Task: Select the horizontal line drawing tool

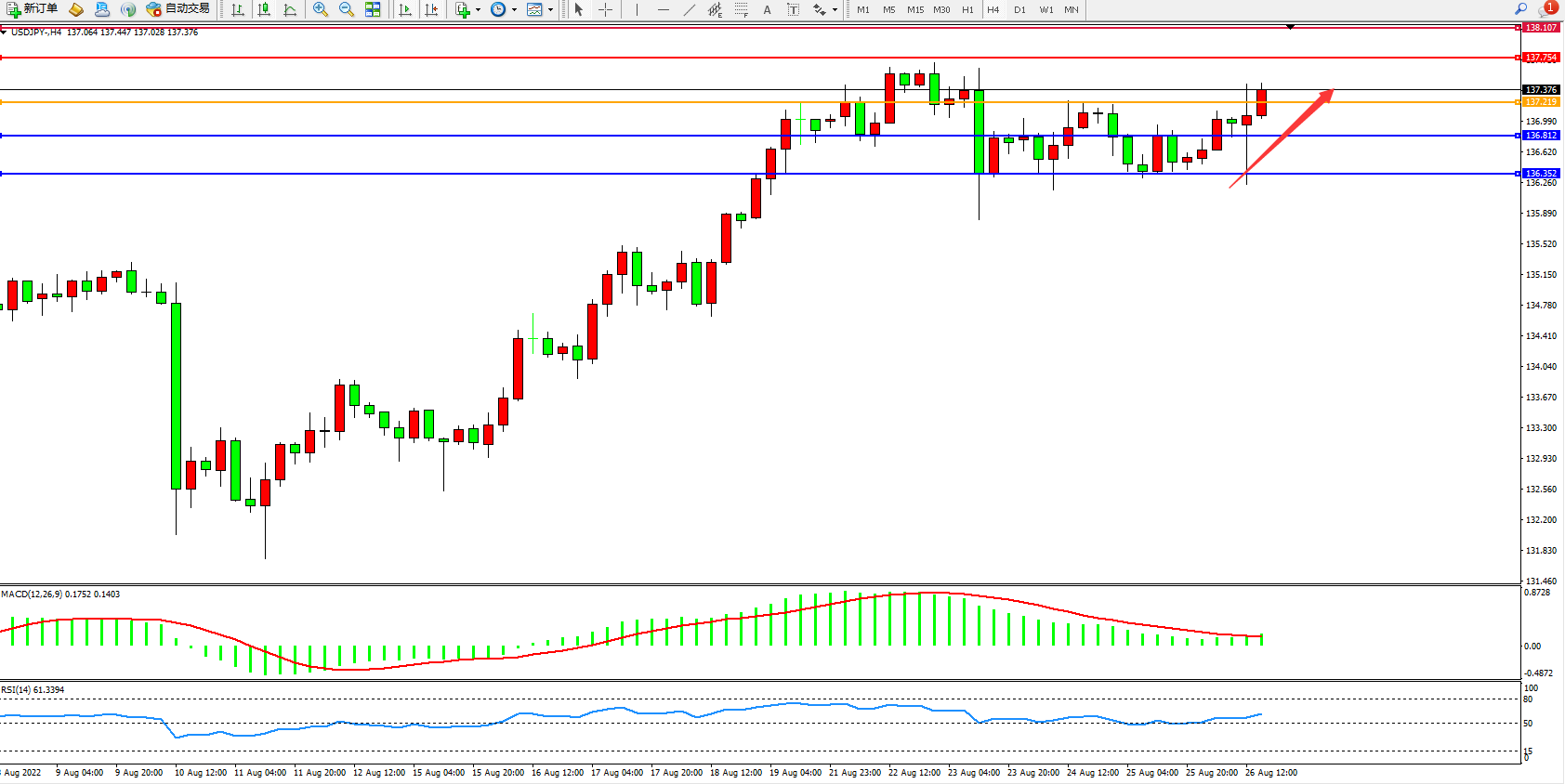Action: pos(663,9)
